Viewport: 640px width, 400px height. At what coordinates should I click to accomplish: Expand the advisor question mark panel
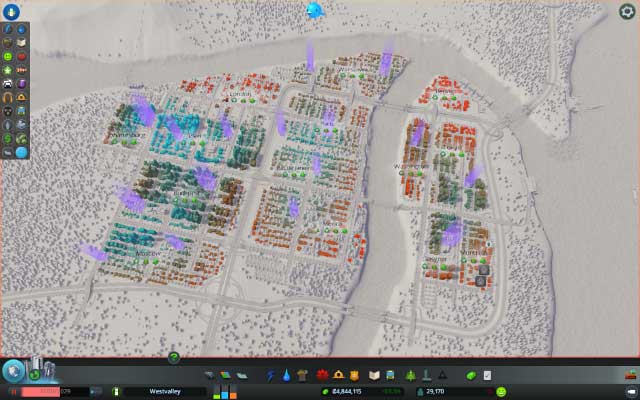click(x=174, y=357)
